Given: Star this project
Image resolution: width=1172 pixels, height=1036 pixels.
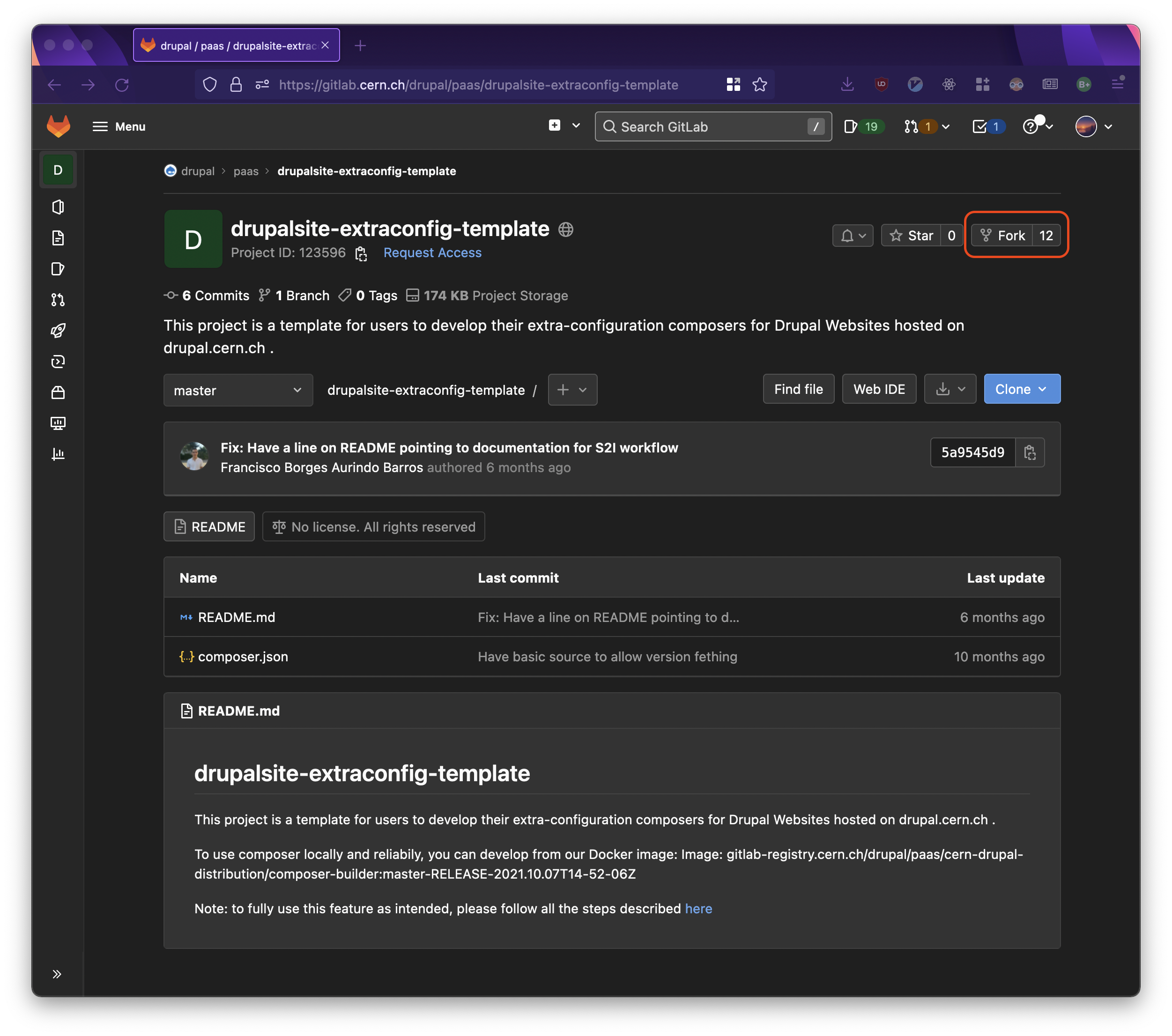Looking at the screenshot, I should point(911,236).
